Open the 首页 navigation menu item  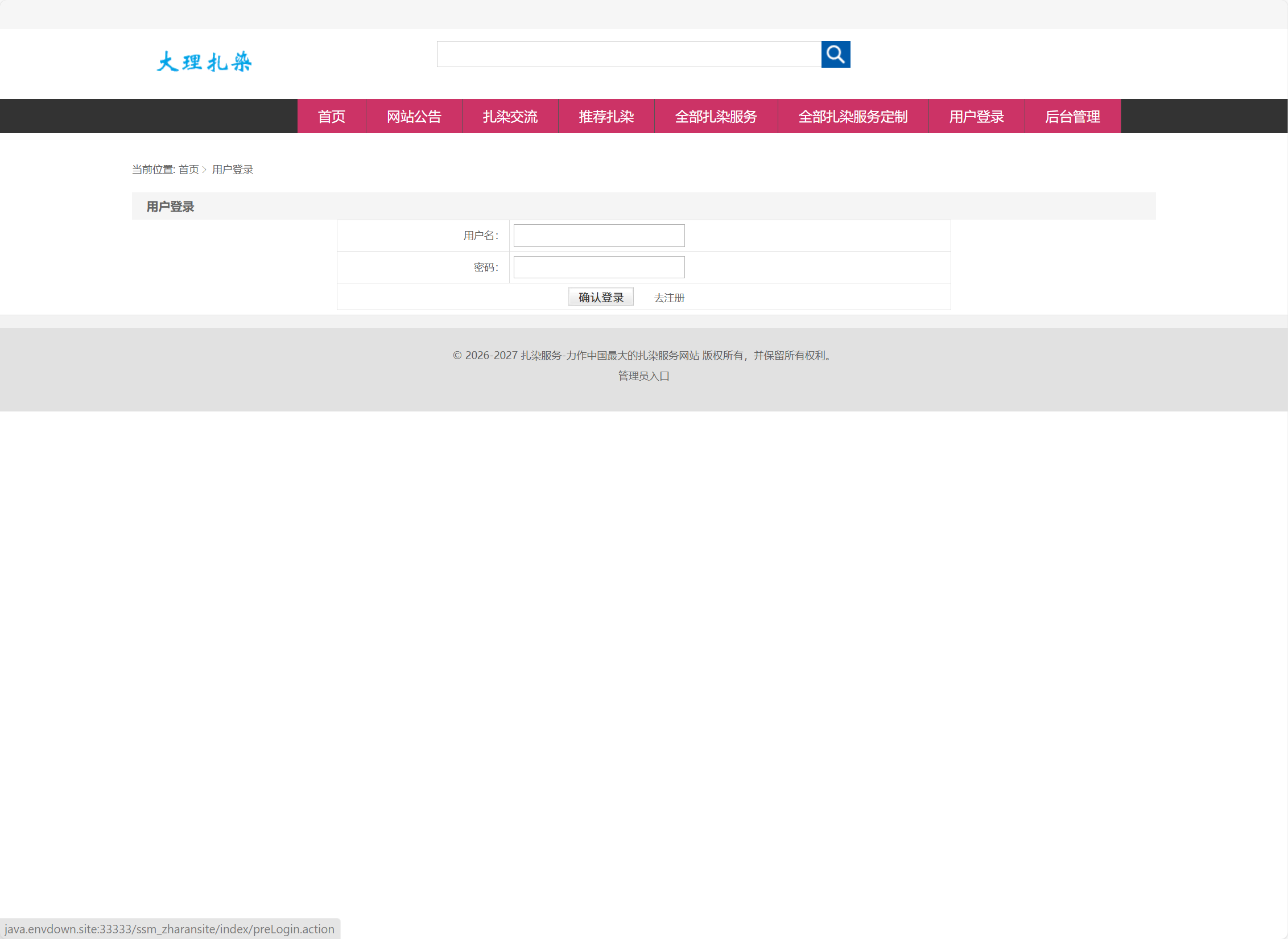click(x=331, y=116)
